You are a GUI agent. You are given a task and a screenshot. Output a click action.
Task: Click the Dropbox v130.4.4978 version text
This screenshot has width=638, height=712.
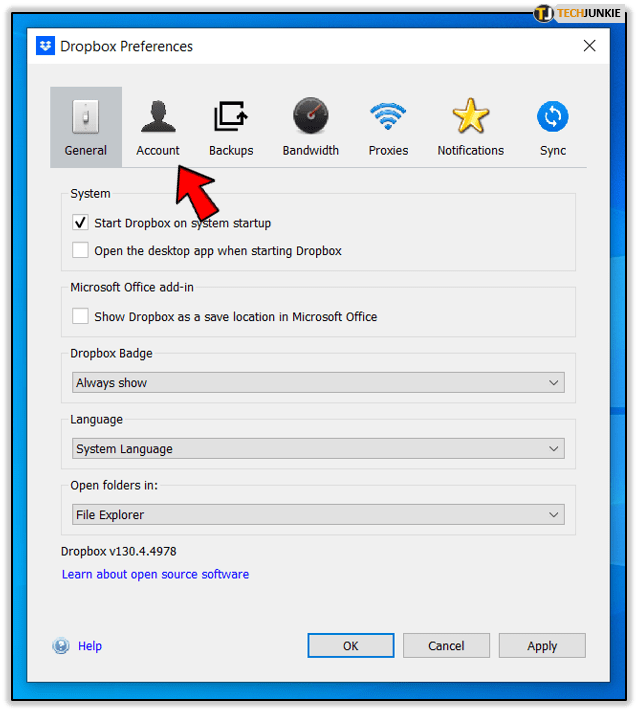click(119, 551)
